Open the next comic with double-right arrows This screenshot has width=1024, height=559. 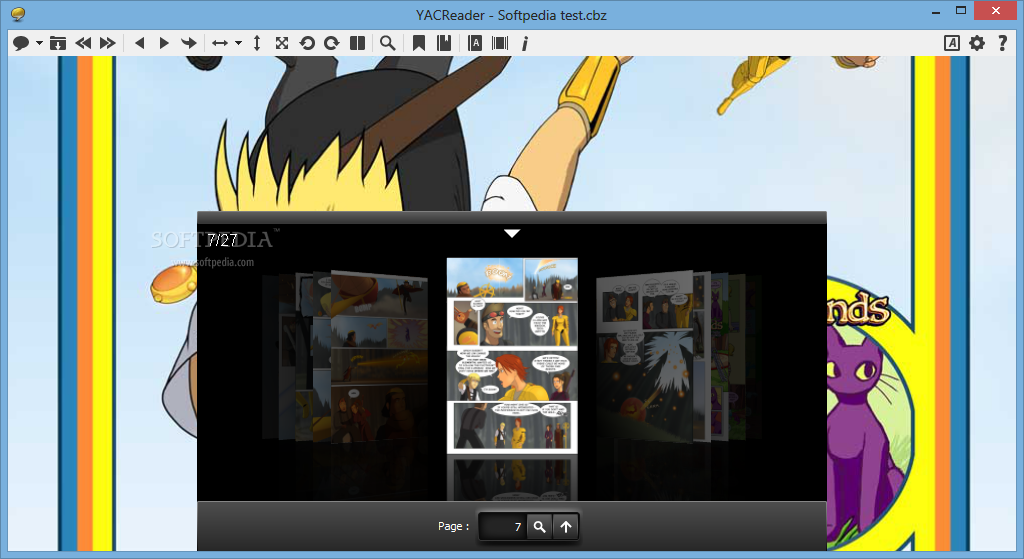[x=108, y=43]
